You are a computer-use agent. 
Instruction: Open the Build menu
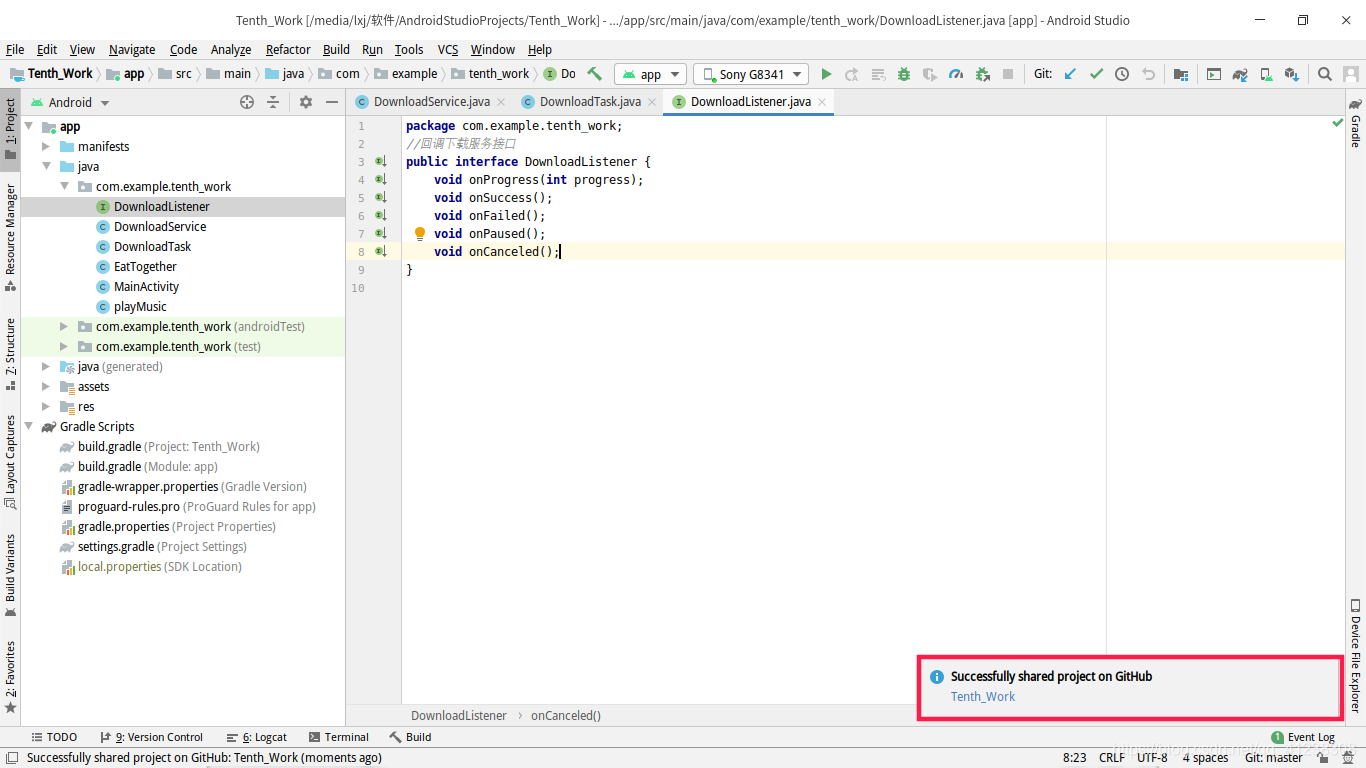tap(336, 49)
